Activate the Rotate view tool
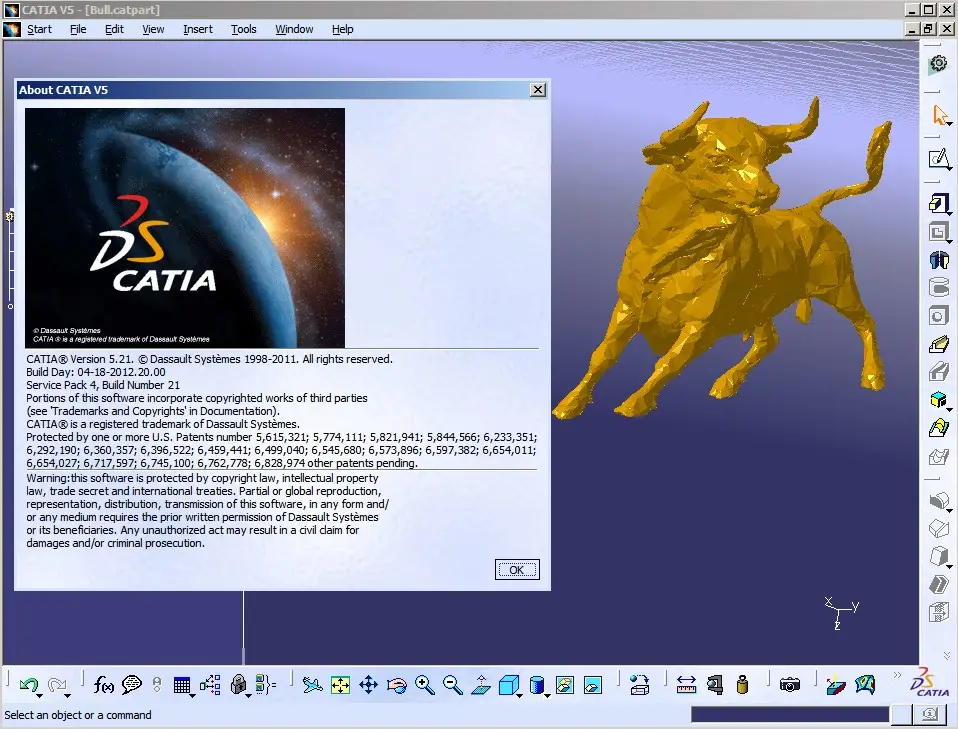Image resolution: width=958 pixels, height=729 pixels. point(397,685)
